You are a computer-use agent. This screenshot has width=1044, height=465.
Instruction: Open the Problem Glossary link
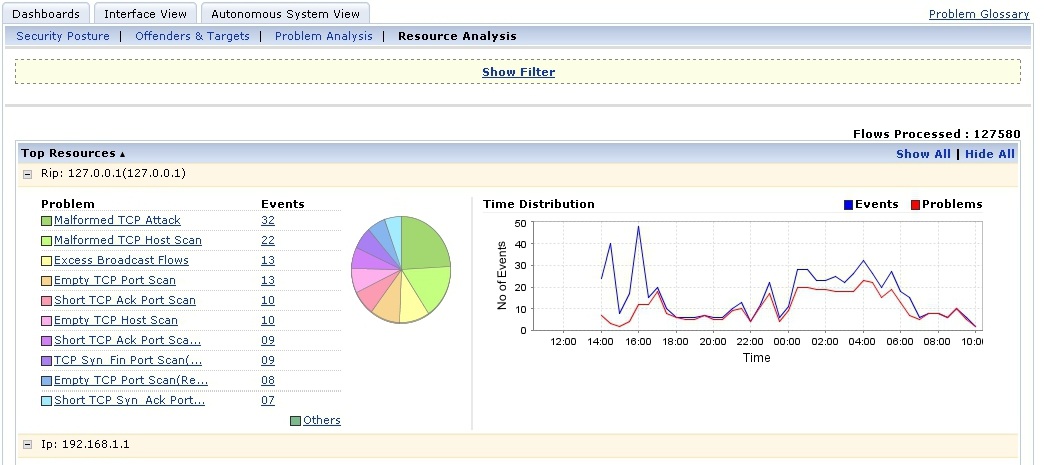(979, 14)
